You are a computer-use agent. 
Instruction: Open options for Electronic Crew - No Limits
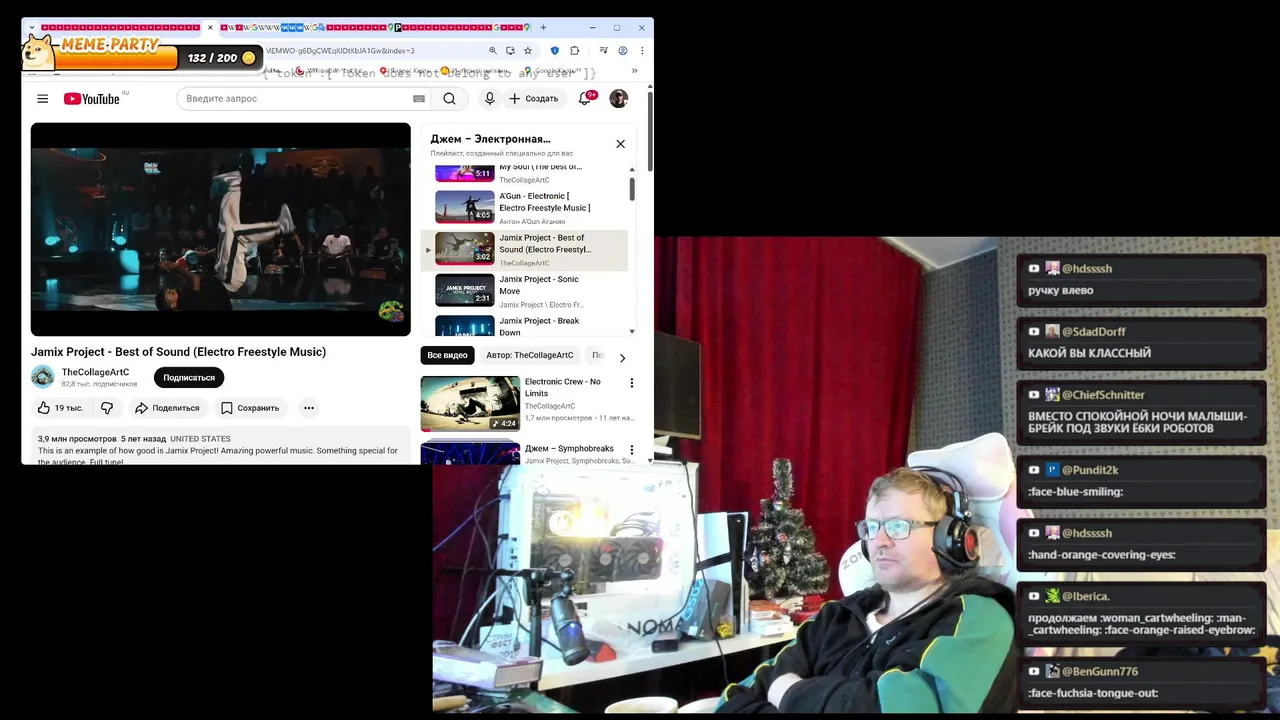tap(631, 383)
